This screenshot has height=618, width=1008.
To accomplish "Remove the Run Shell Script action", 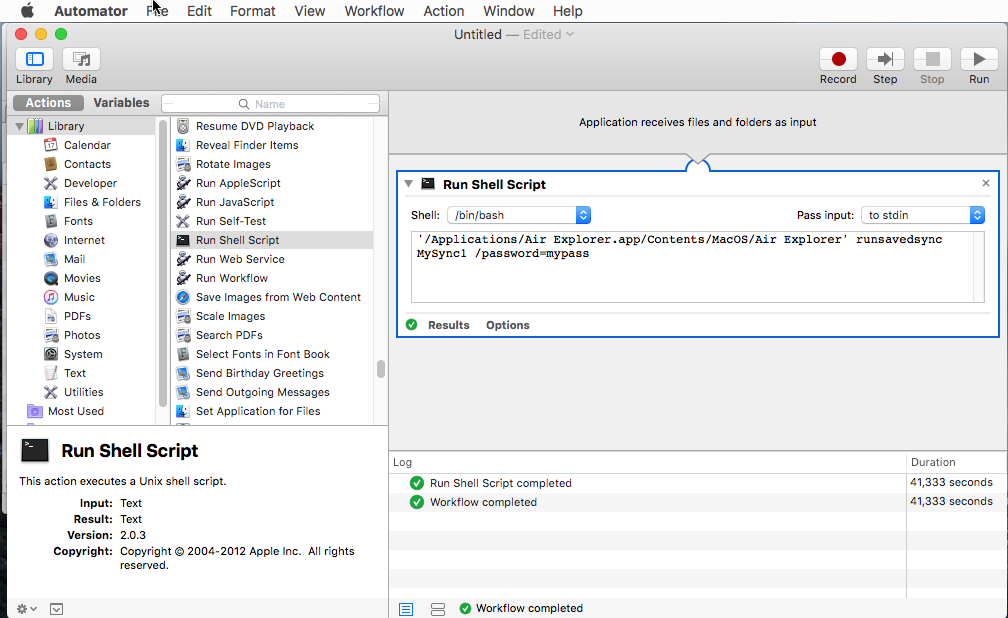I will pyautogui.click(x=986, y=183).
